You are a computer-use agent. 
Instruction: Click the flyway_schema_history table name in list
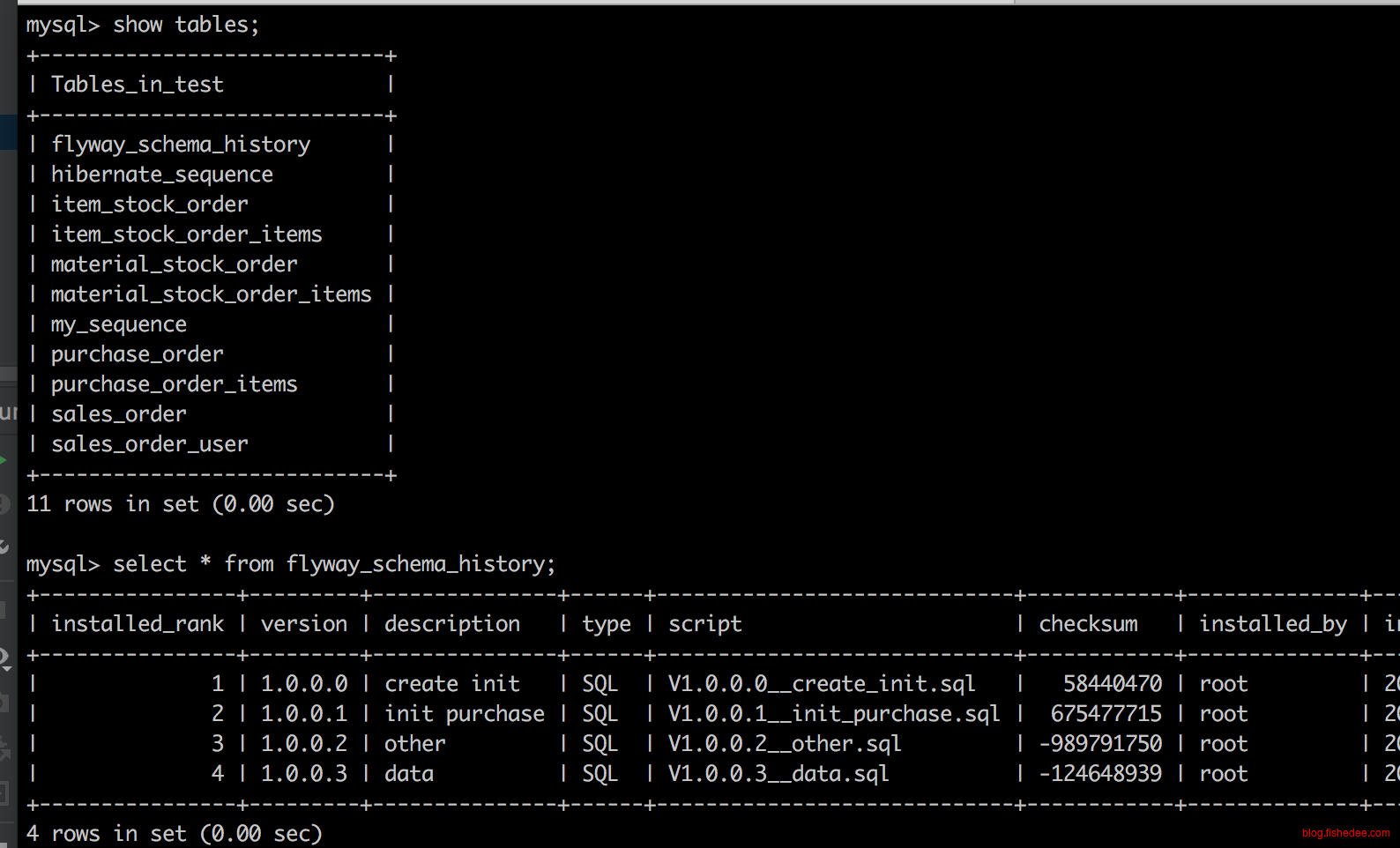[x=180, y=145]
